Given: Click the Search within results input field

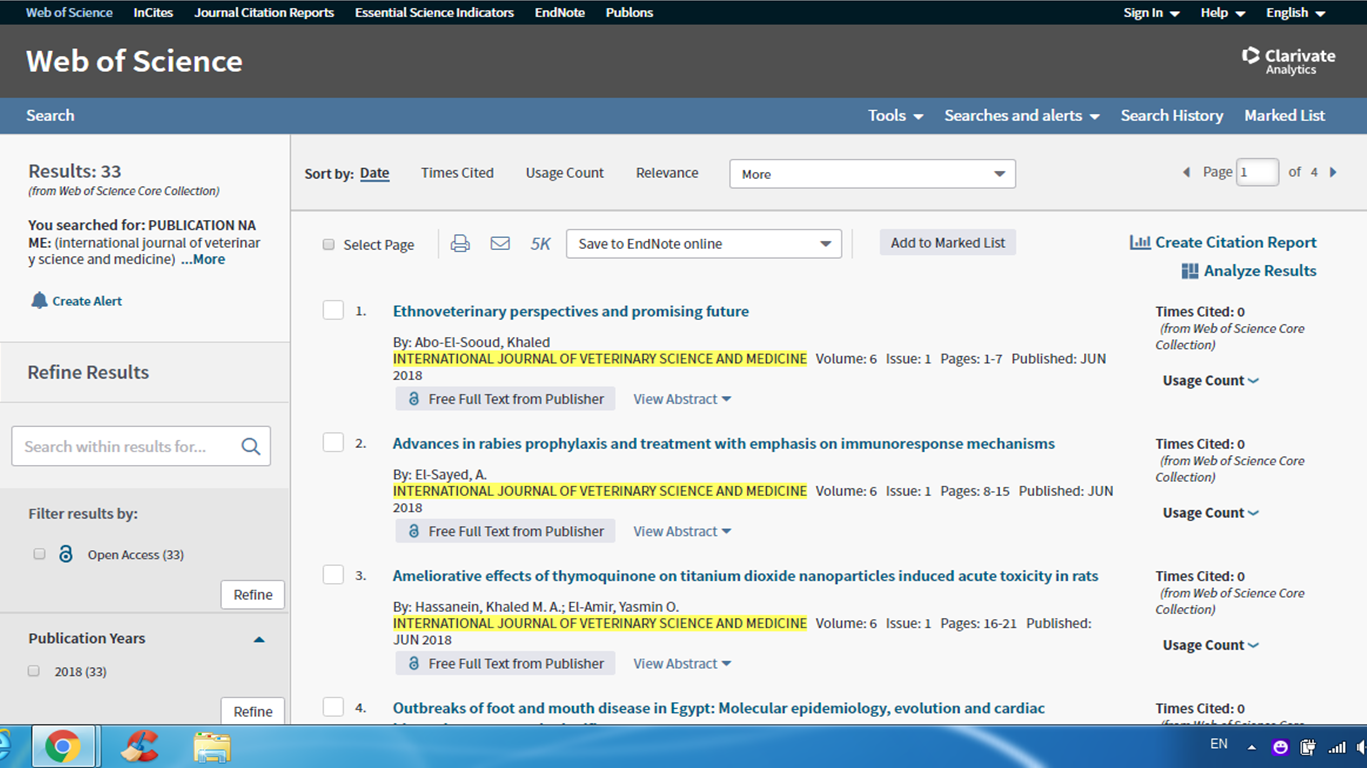Looking at the screenshot, I should click(125, 447).
